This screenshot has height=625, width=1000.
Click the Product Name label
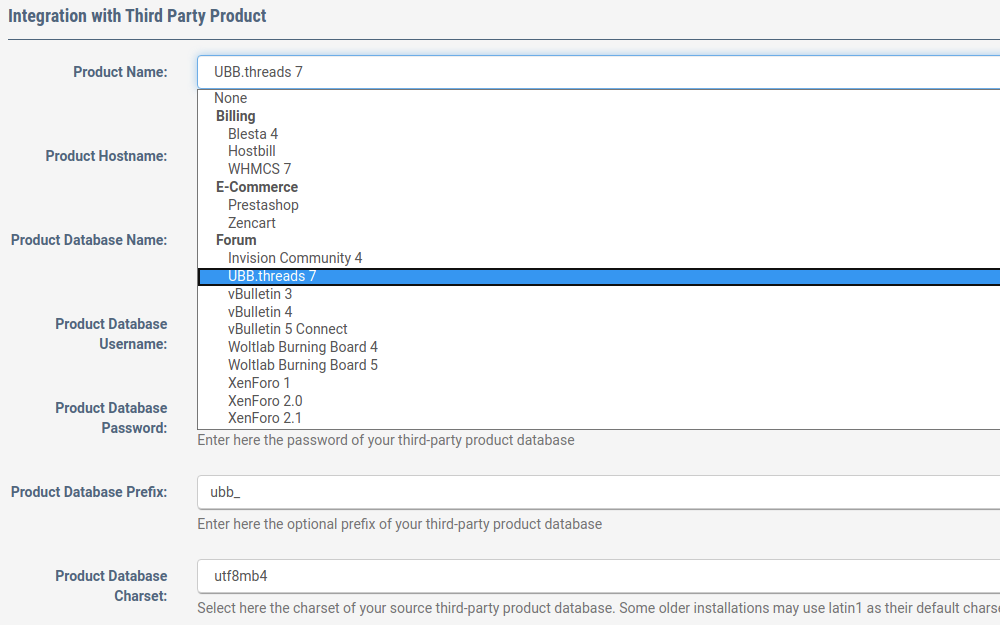pos(120,72)
